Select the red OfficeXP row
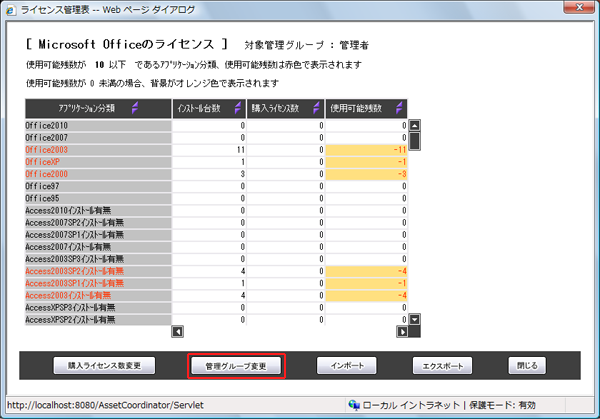This screenshot has height=419, width=600. pyautogui.click(x=216, y=162)
